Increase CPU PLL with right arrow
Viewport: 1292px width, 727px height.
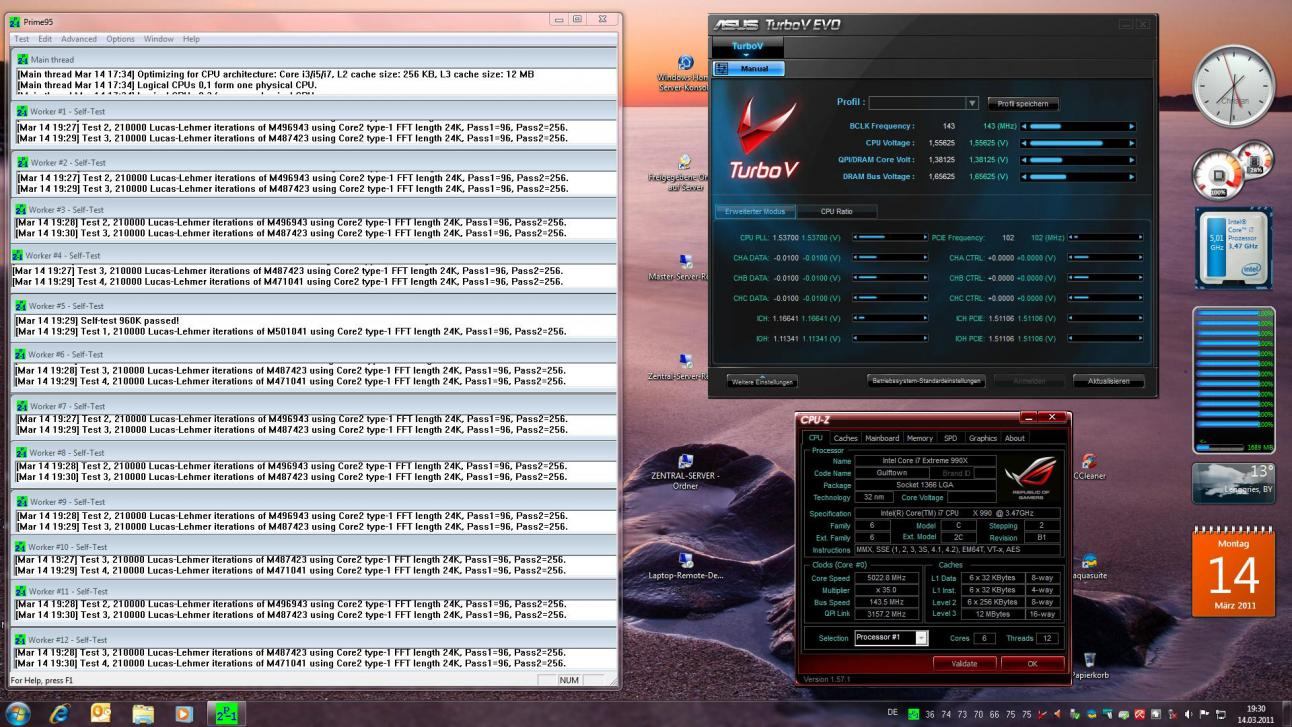925,238
